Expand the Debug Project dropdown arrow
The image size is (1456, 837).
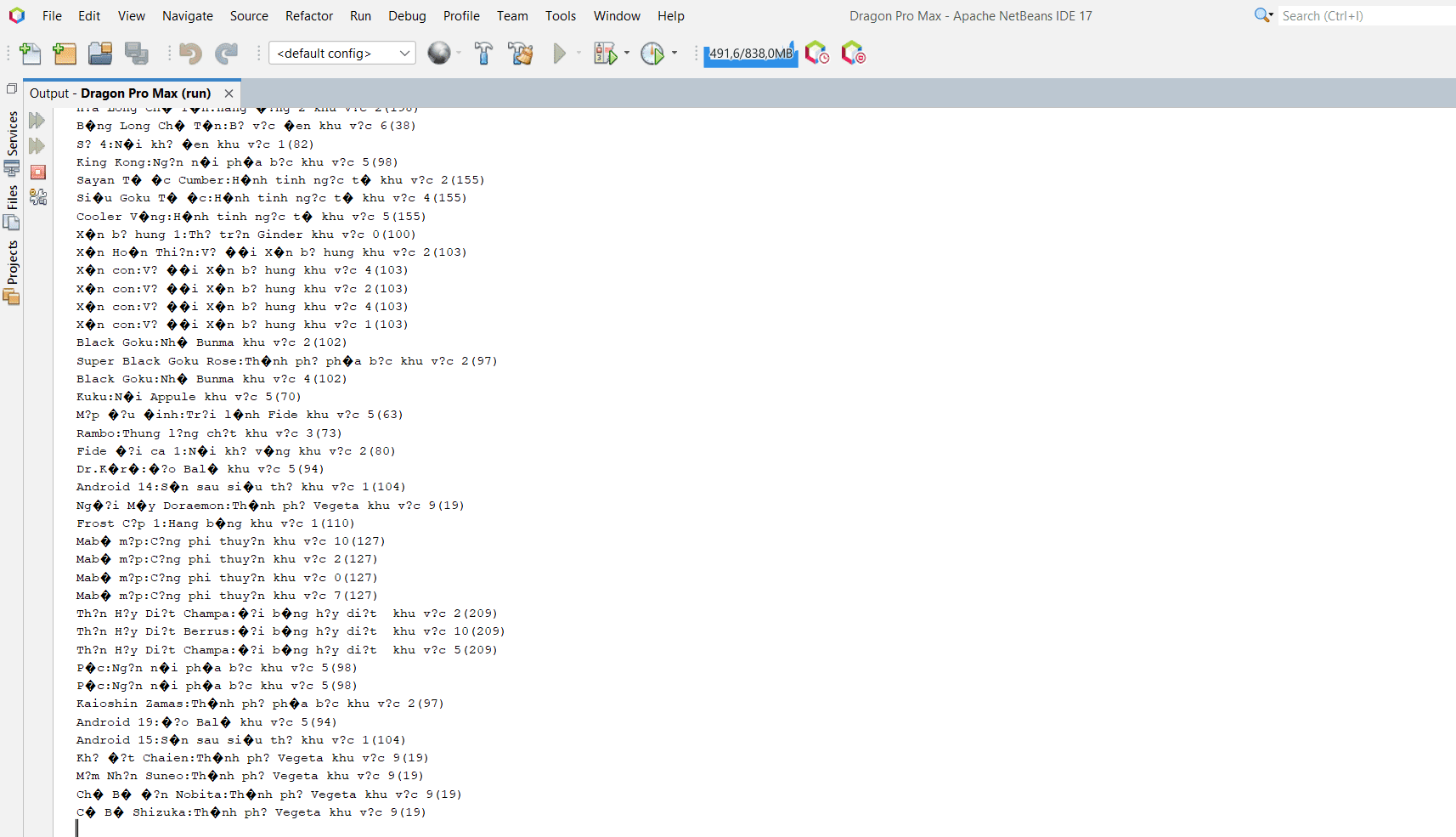pyautogui.click(x=627, y=53)
